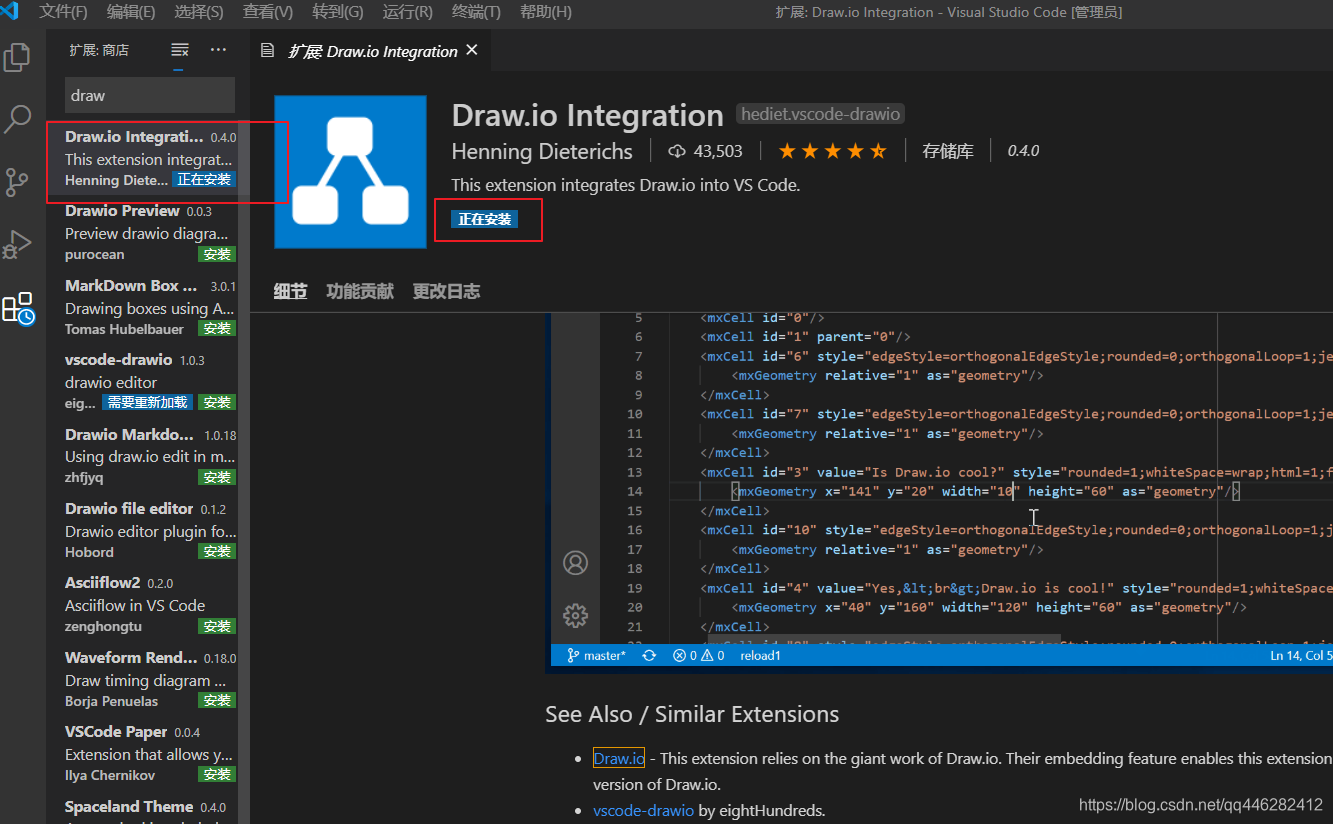Click 需要重新加载 for vscode-drawio
This screenshot has height=824, width=1333.
(147, 402)
